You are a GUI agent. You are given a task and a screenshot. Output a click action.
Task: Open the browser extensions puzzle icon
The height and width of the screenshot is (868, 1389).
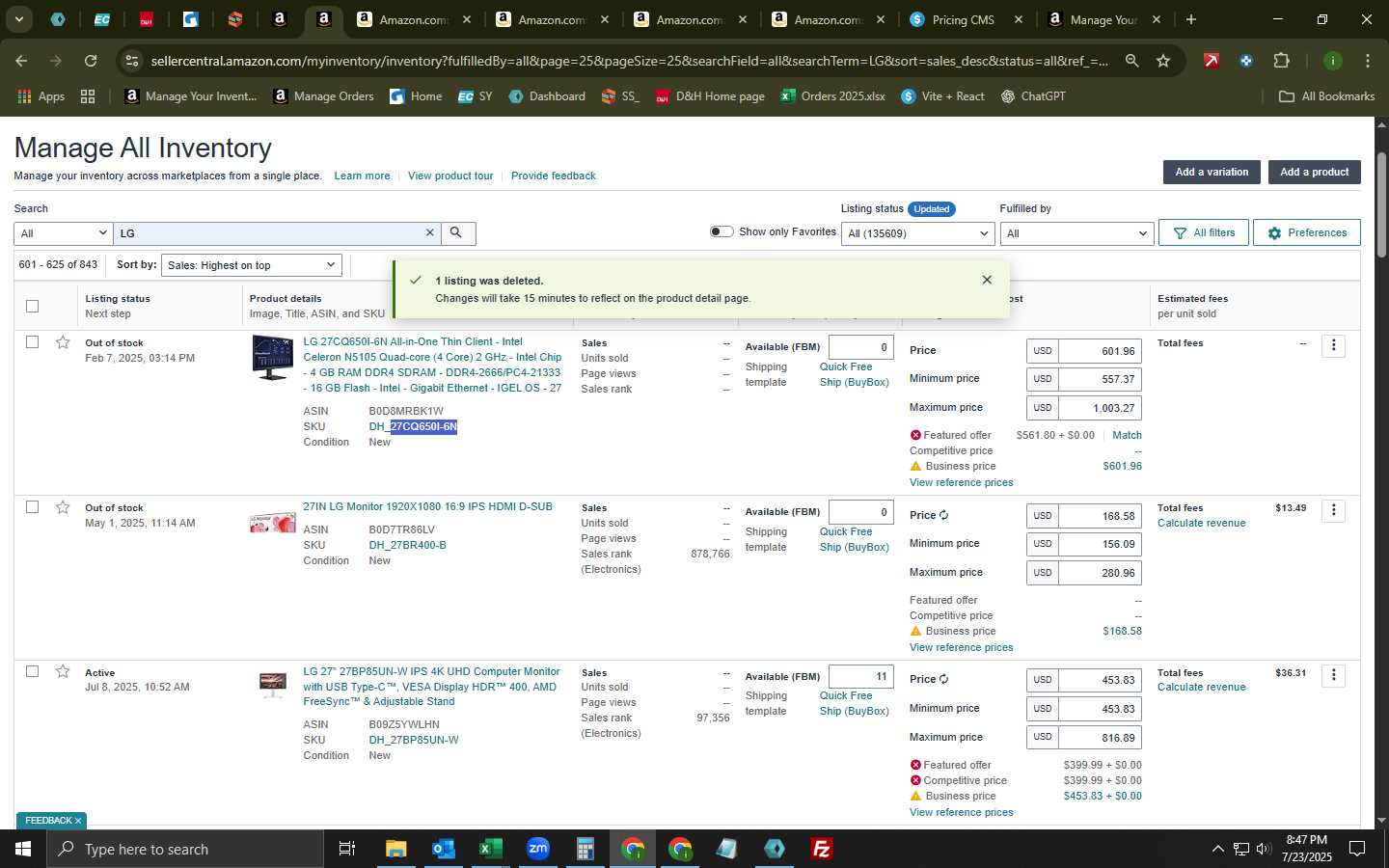click(1281, 61)
